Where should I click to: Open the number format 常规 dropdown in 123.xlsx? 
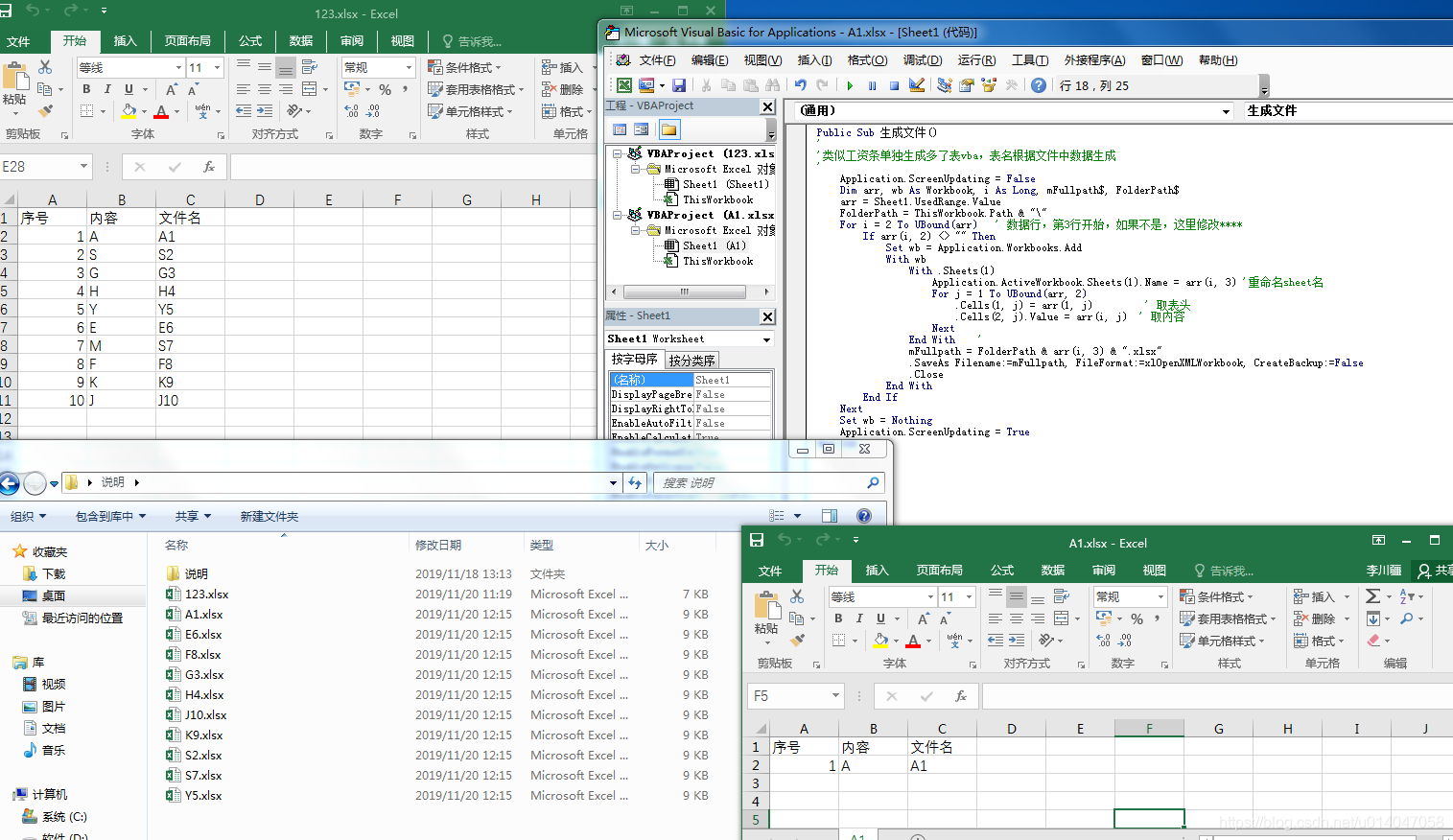click(409, 67)
